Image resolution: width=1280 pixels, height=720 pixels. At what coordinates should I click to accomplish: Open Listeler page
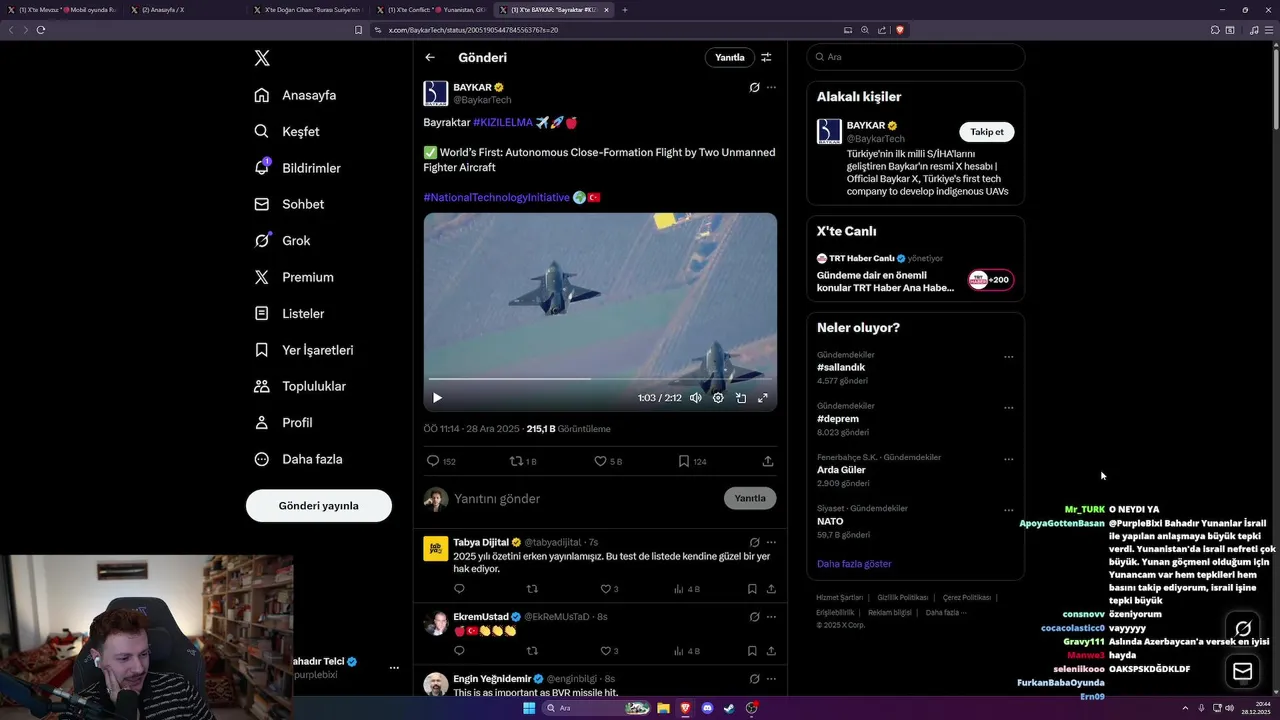pyautogui.click(x=289, y=313)
